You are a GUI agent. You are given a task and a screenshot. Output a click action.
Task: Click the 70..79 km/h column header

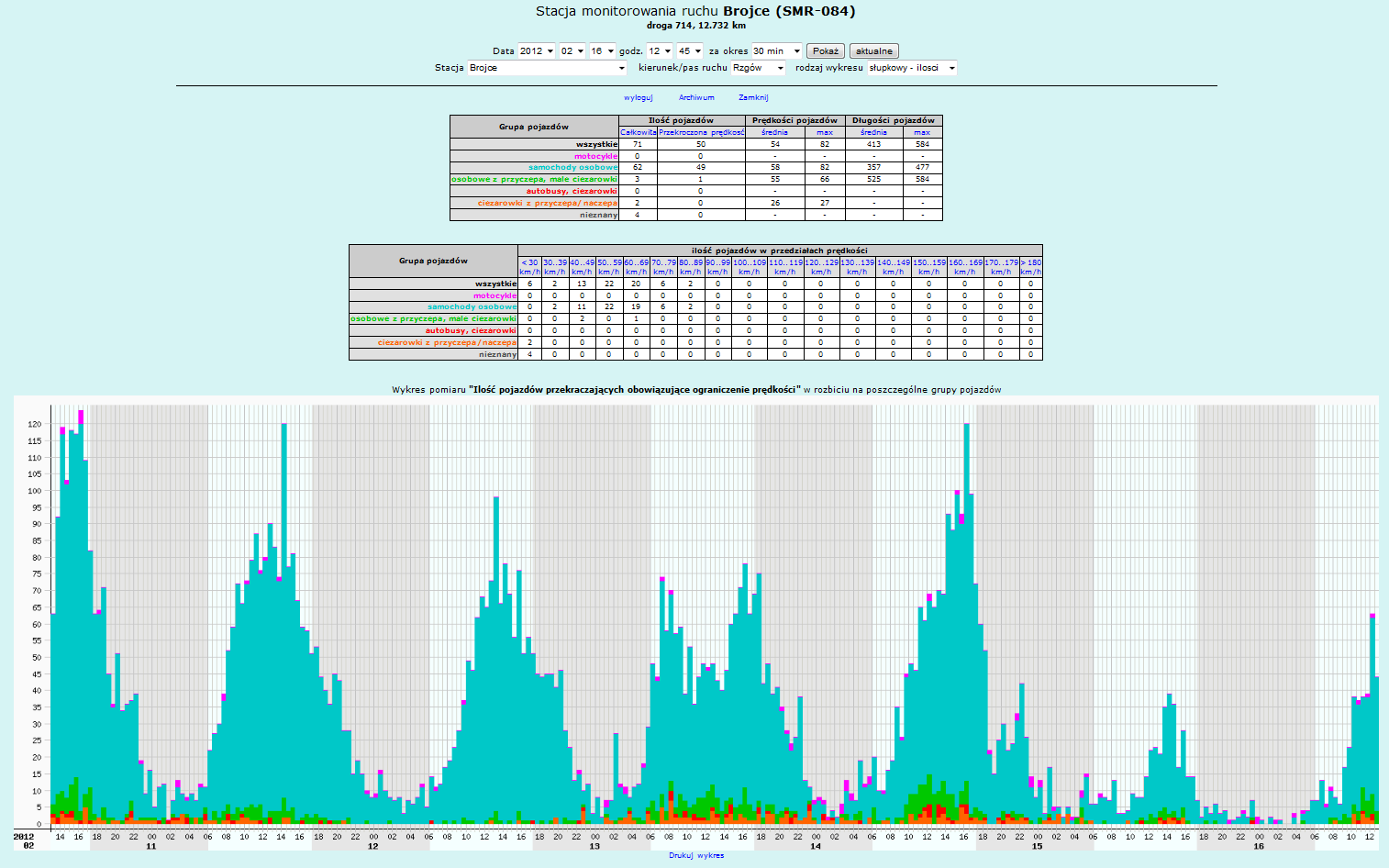point(663,267)
